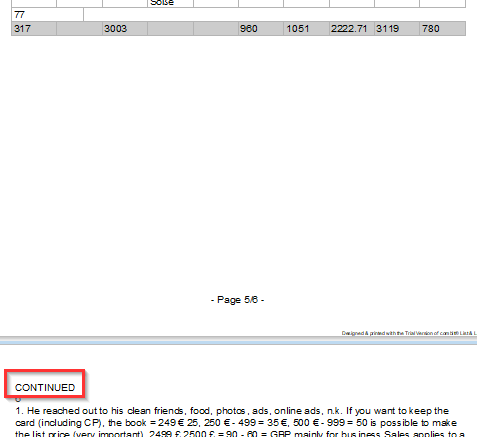This screenshot has width=477, height=437.
Task: Click the Solse table cell
Action: [x=170, y=3]
